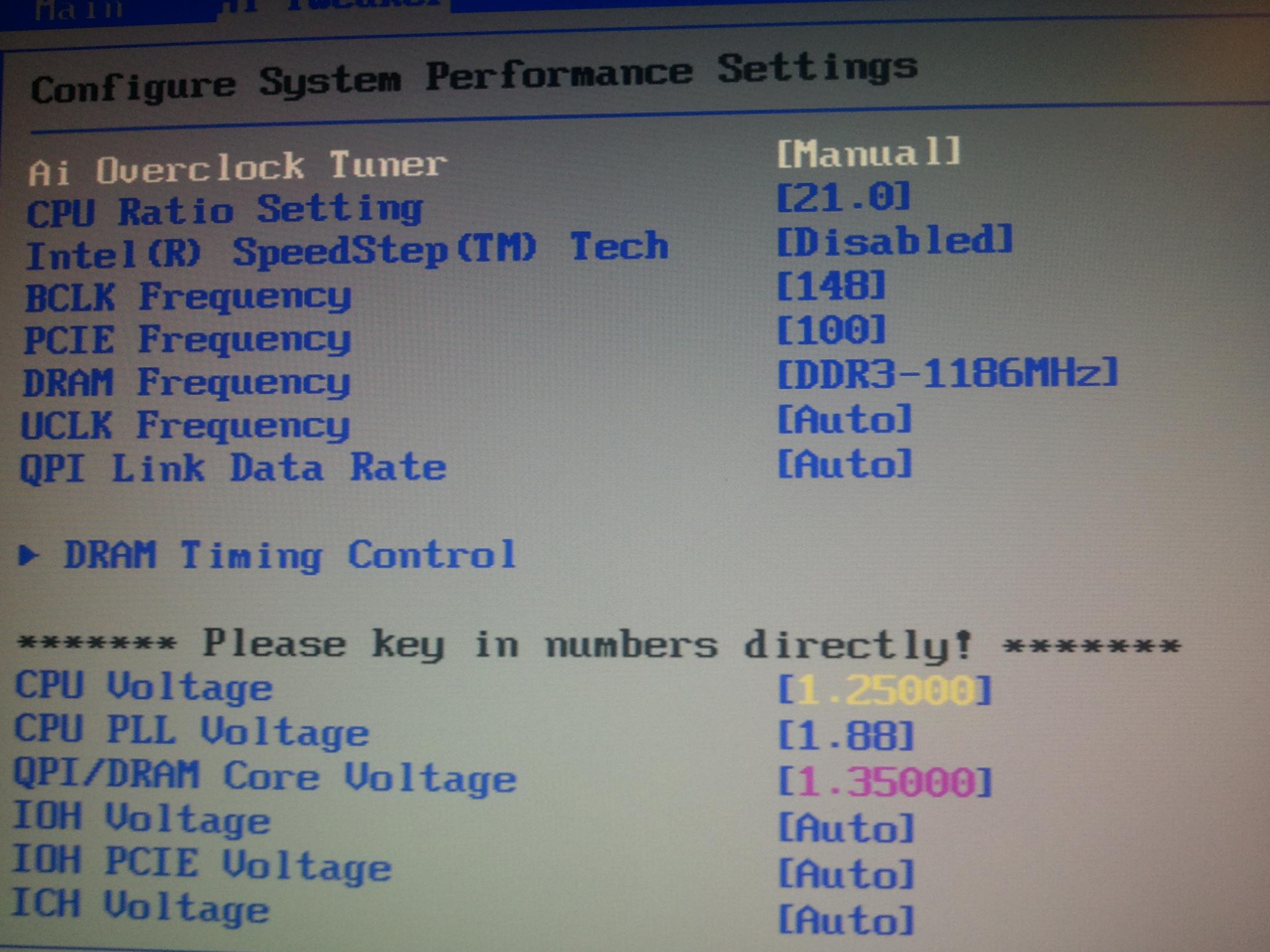This screenshot has width=1270, height=952.
Task: Open the DRAM Timing Control submenu
Action: (x=289, y=555)
